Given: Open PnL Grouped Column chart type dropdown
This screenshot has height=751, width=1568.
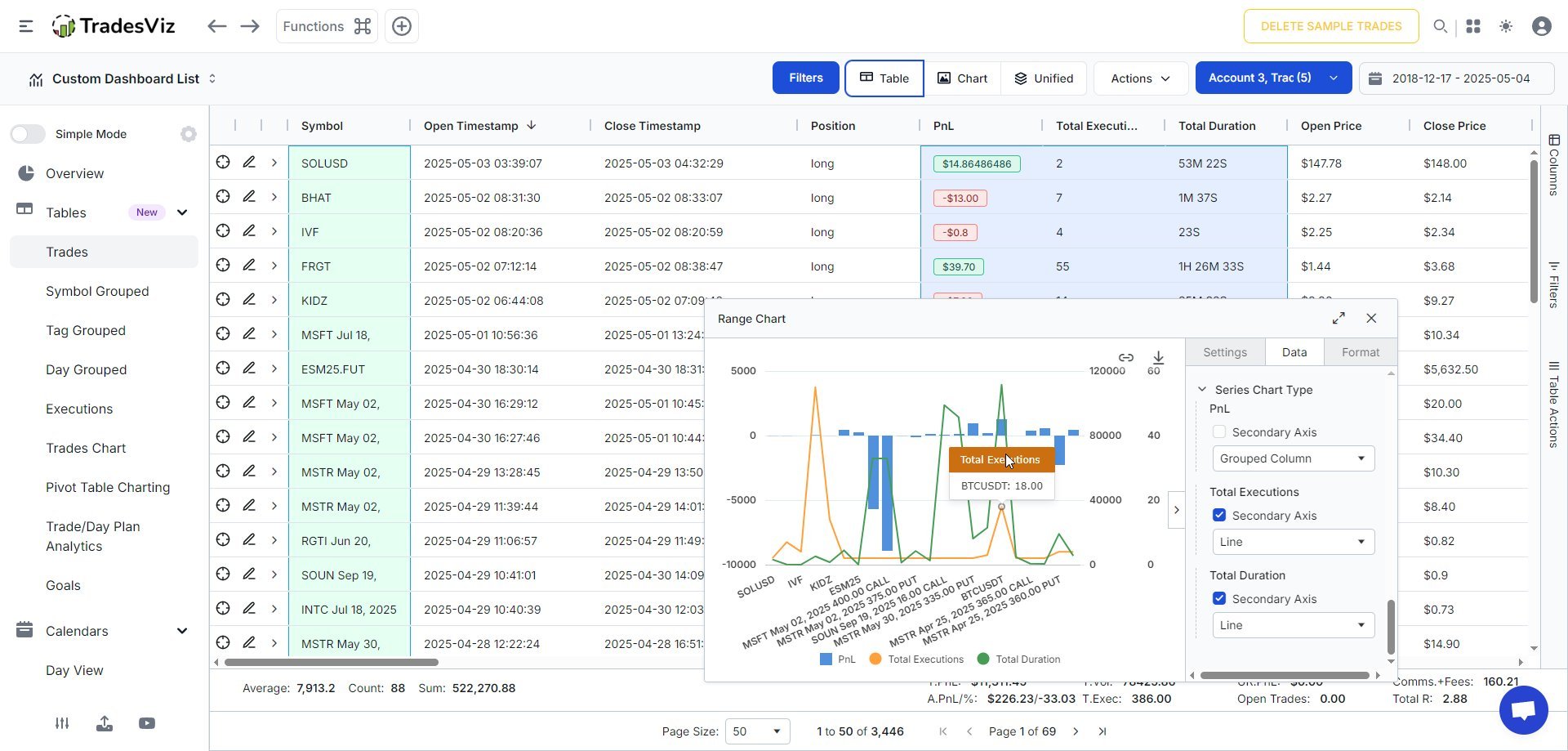Looking at the screenshot, I should click(1294, 458).
